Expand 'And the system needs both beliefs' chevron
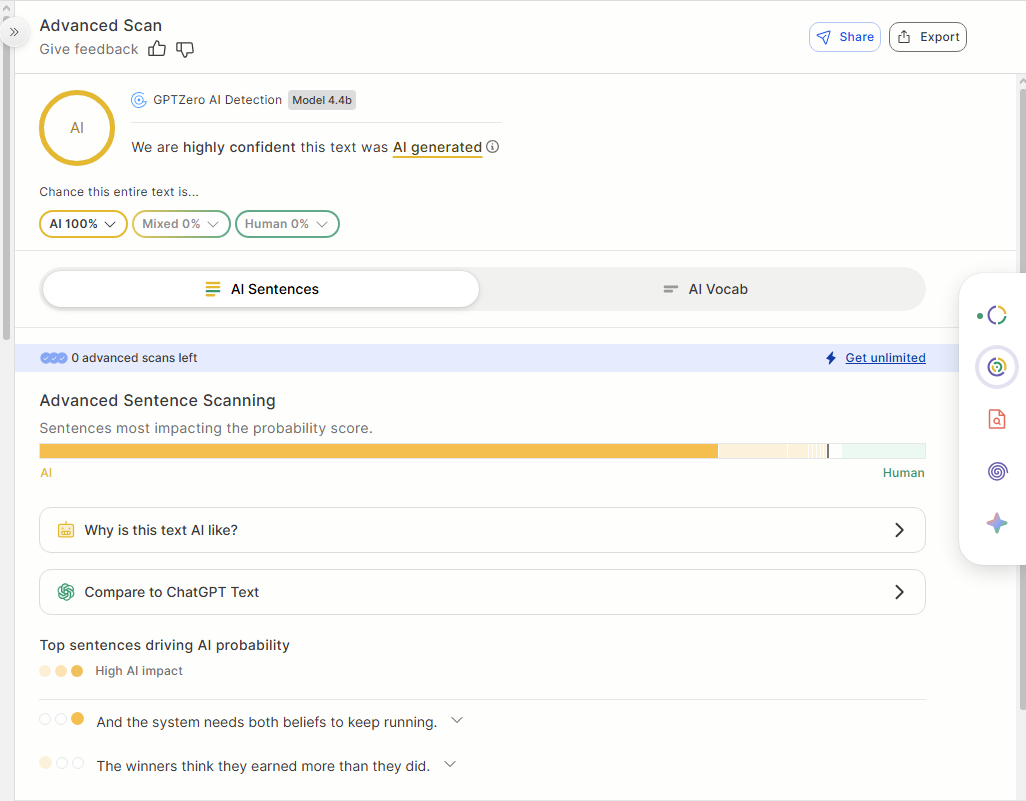 (457, 721)
